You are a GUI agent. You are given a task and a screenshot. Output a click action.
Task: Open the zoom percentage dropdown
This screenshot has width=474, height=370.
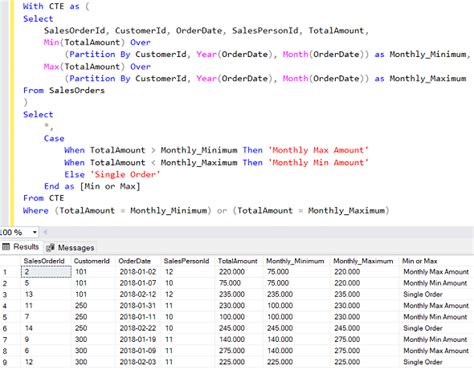coord(35,232)
